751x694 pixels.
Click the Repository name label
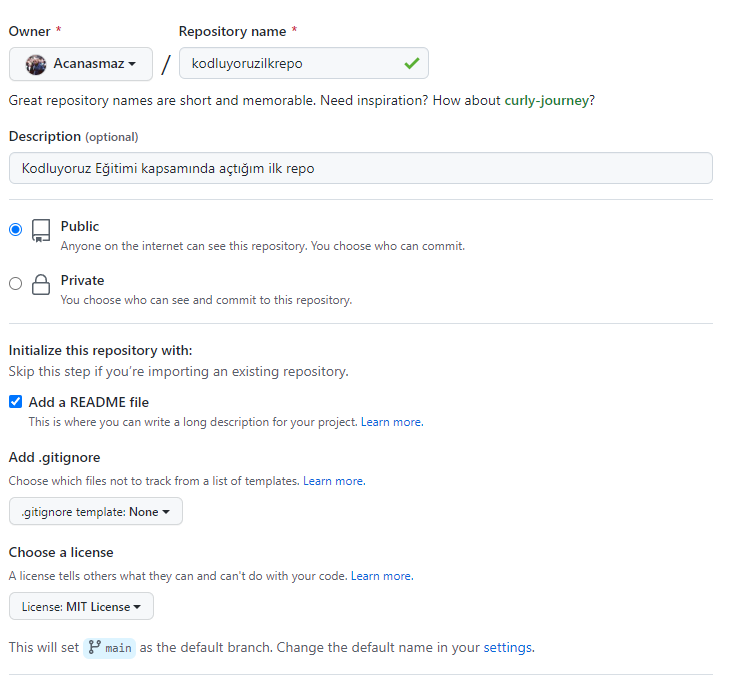coord(232,32)
